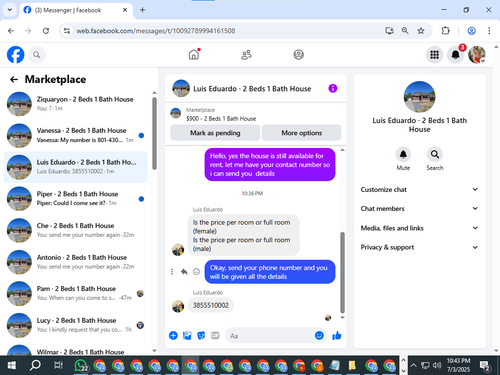Viewport: 500px width, 375px height.
Task: Expand Media, files and links section
Action: point(419,228)
